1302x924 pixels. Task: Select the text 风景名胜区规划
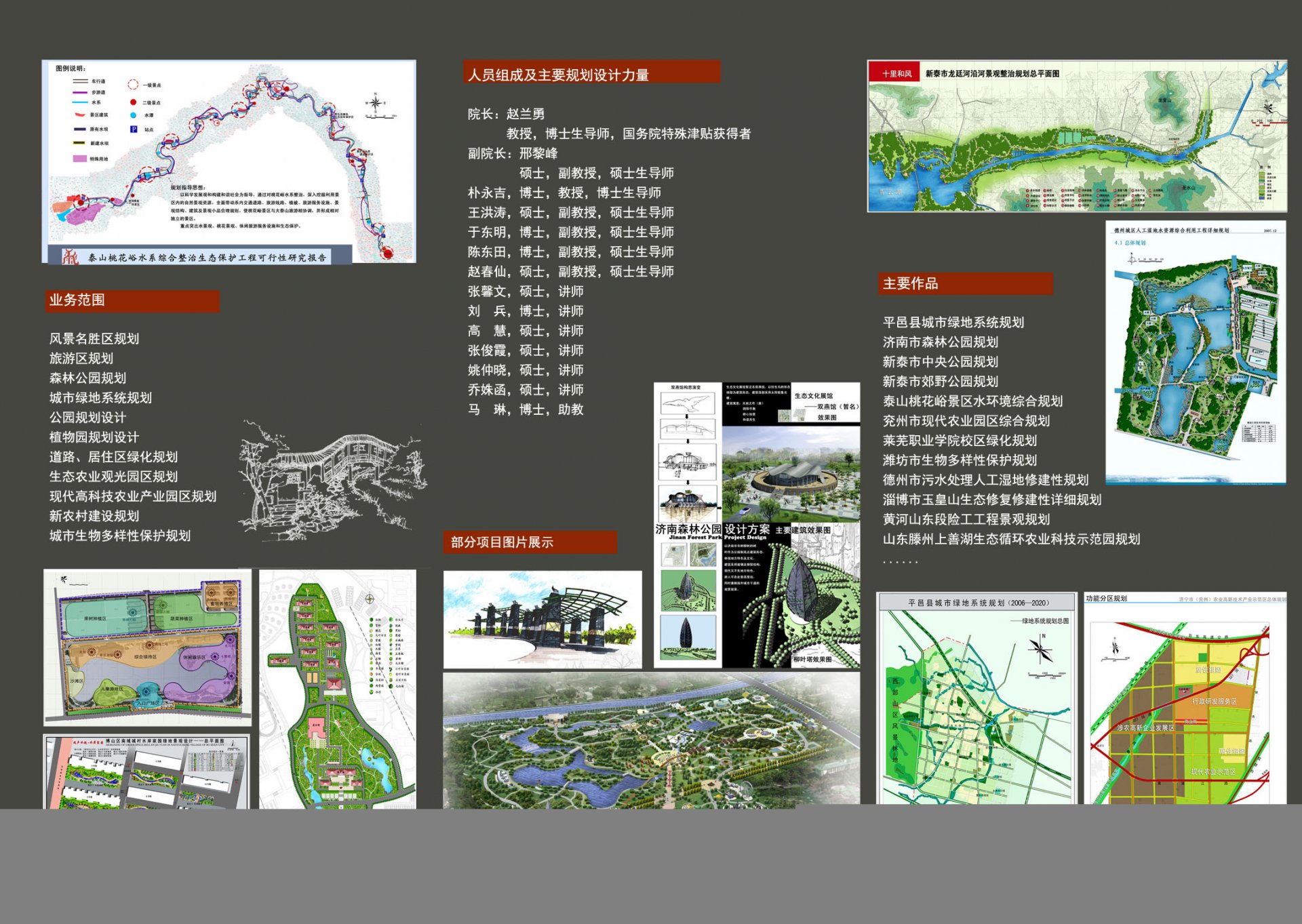[x=94, y=338]
